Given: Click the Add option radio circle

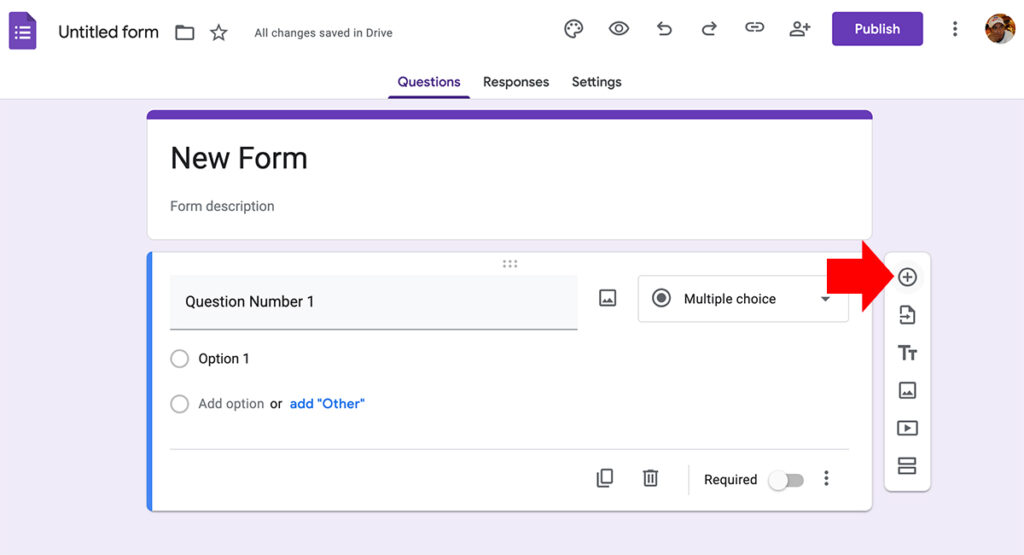Looking at the screenshot, I should point(180,404).
